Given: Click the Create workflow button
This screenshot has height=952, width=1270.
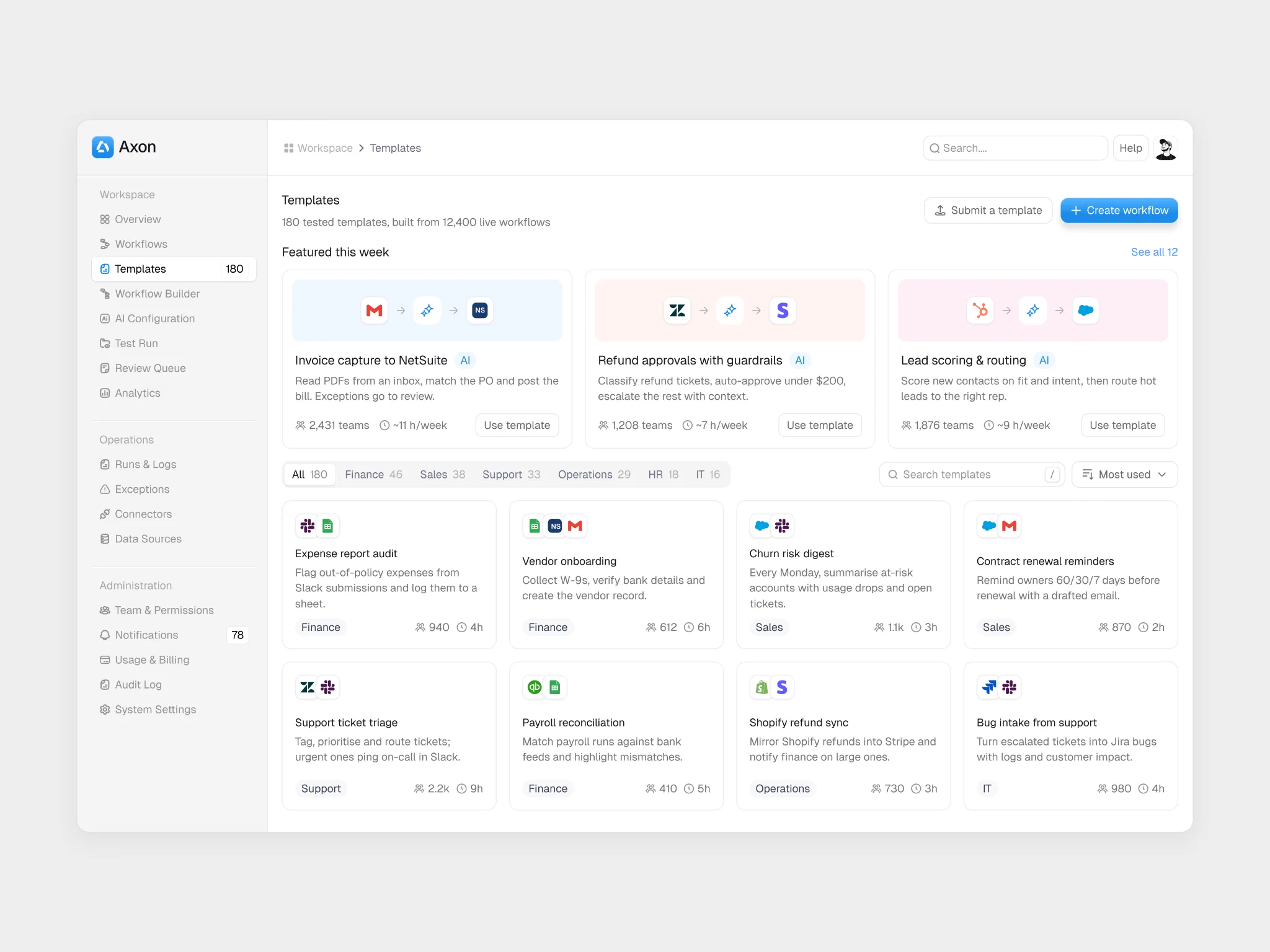Looking at the screenshot, I should 1119,211.
